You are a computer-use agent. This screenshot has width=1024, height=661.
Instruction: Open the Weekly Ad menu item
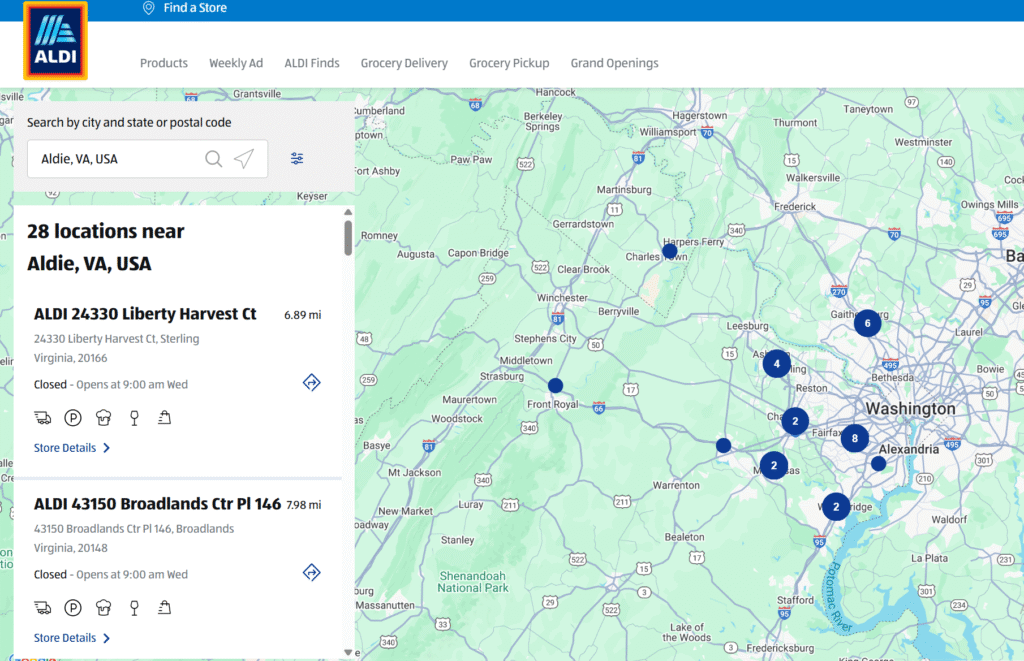tap(236, 63)
